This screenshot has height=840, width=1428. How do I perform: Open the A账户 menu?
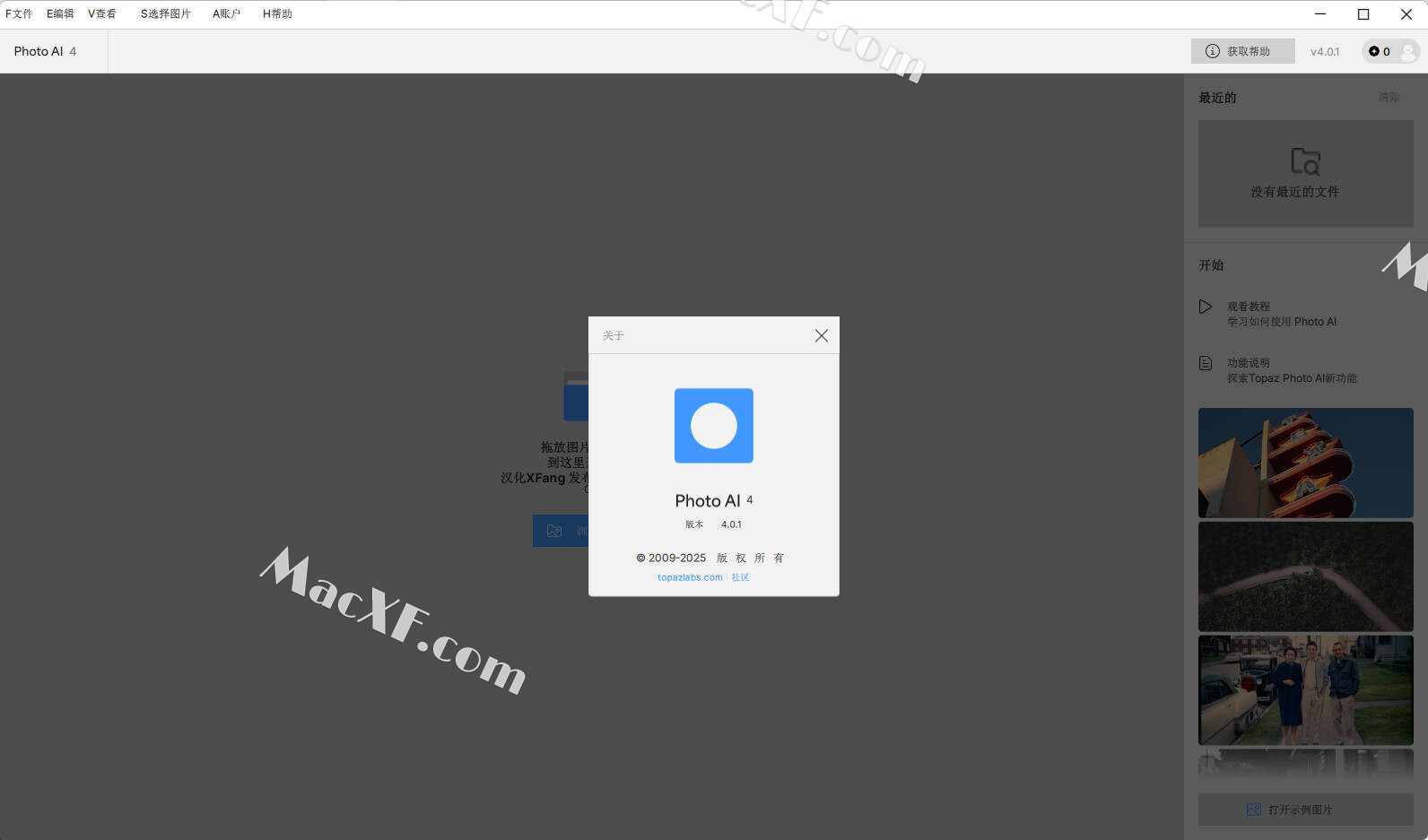pyautogui.click(x=226, y=13)
